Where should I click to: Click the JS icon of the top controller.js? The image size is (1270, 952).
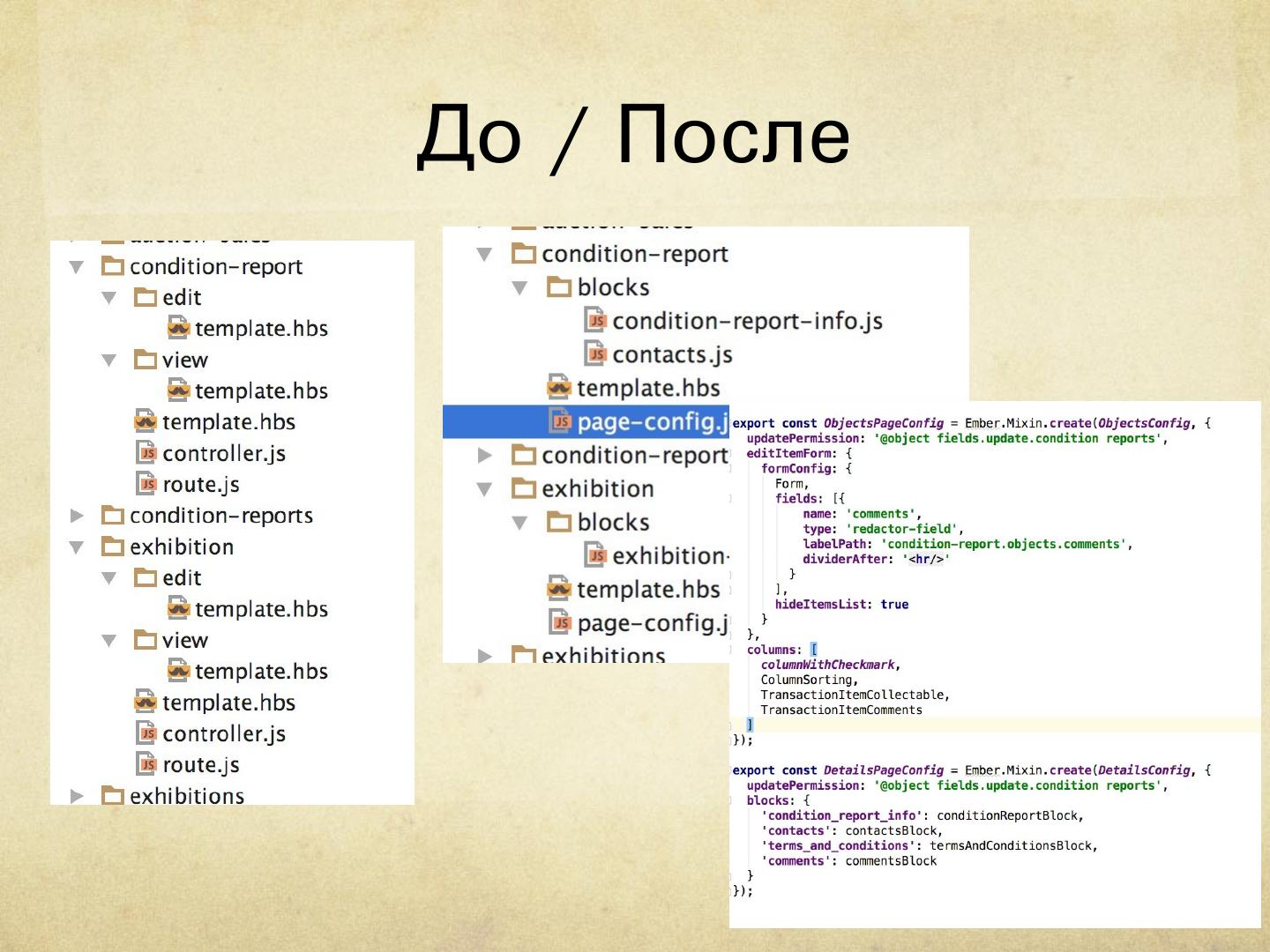point(146,453)
